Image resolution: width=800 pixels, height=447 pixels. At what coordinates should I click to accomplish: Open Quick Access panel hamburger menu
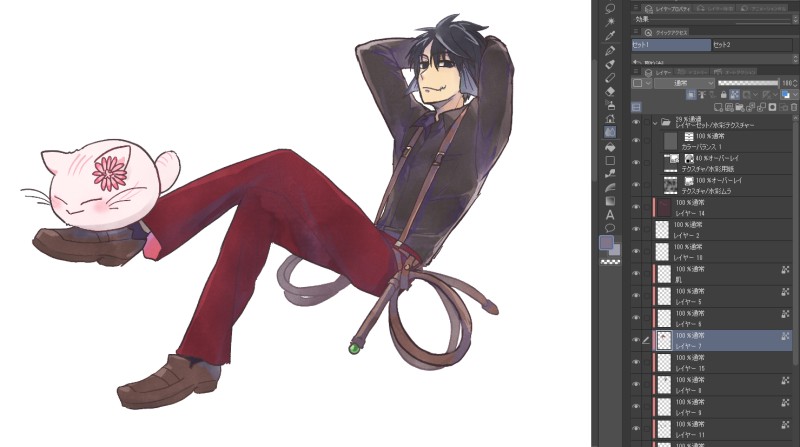636,32
